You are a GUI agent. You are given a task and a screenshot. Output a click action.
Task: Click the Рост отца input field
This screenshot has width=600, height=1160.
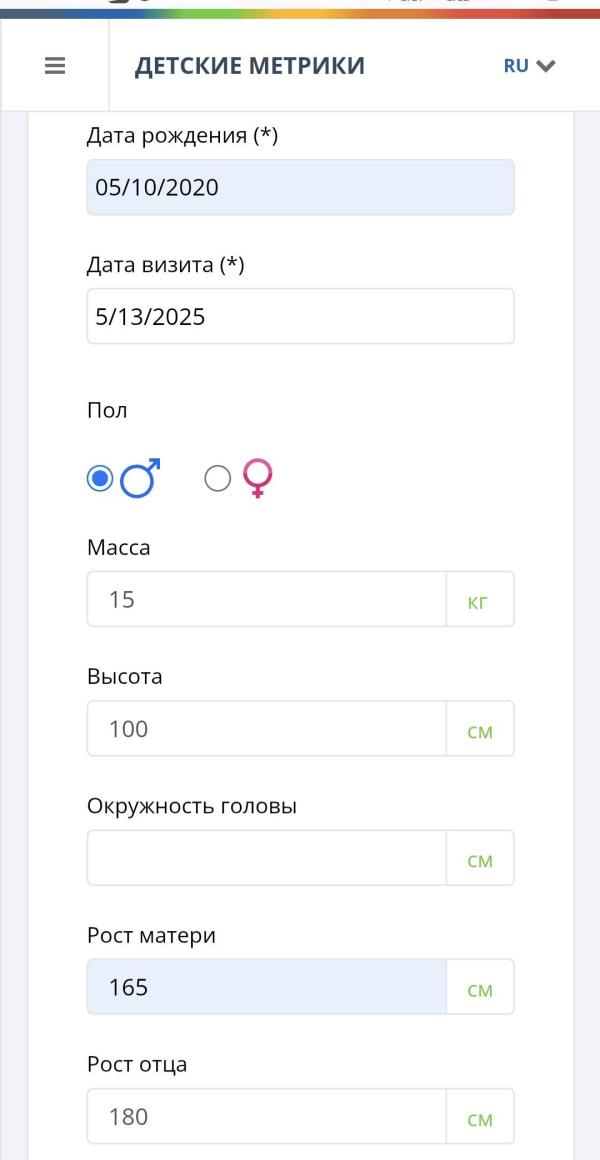[266, 1116]
